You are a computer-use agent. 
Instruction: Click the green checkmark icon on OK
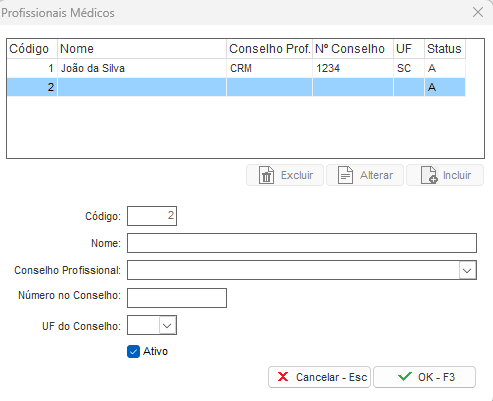405,377
